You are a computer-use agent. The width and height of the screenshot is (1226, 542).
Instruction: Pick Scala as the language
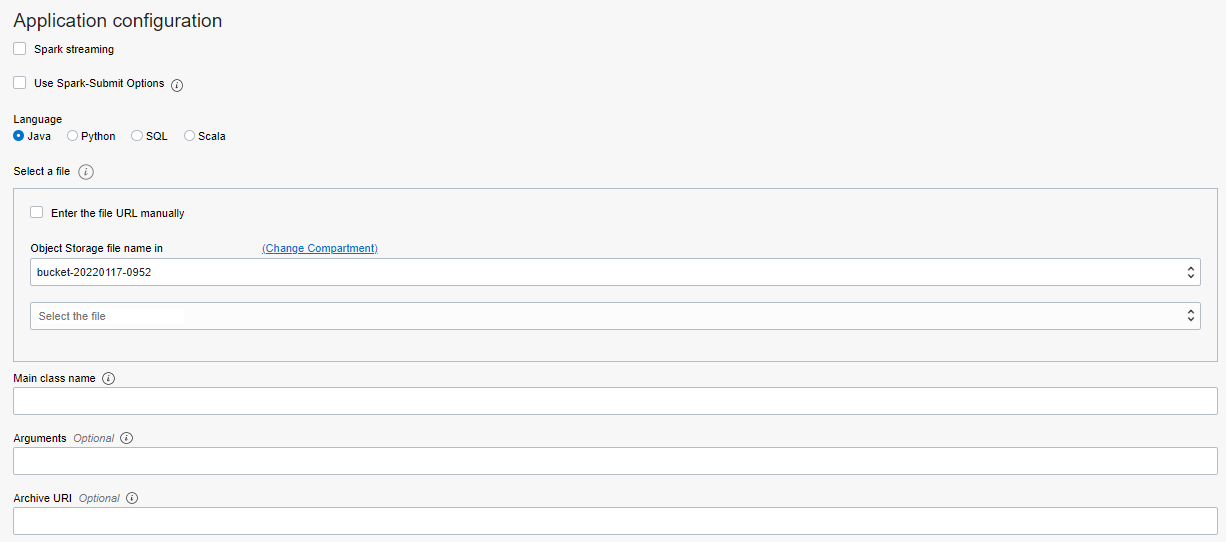pyautogui.click(x=189, y=136)
